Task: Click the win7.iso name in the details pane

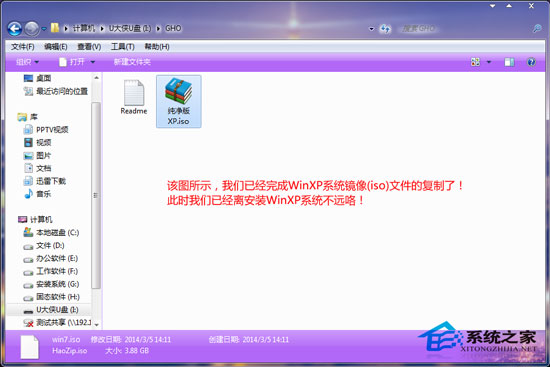Action: point(66,340)
